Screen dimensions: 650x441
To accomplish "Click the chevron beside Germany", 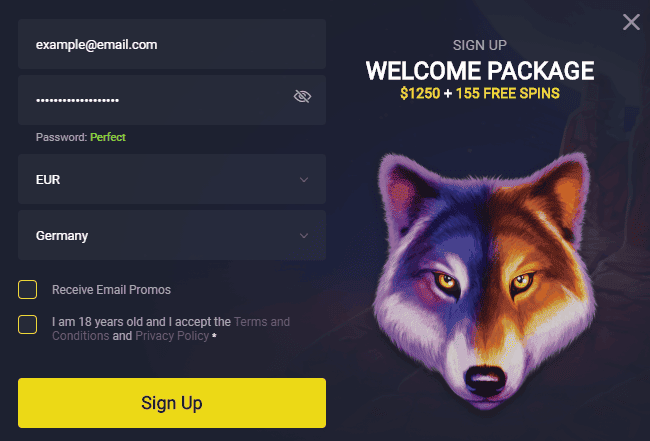I will [x=304, y=235].
